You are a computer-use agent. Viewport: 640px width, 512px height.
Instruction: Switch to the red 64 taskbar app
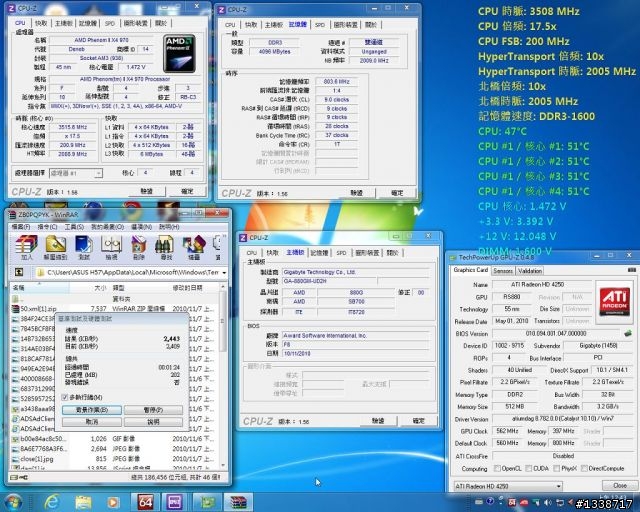145,502
